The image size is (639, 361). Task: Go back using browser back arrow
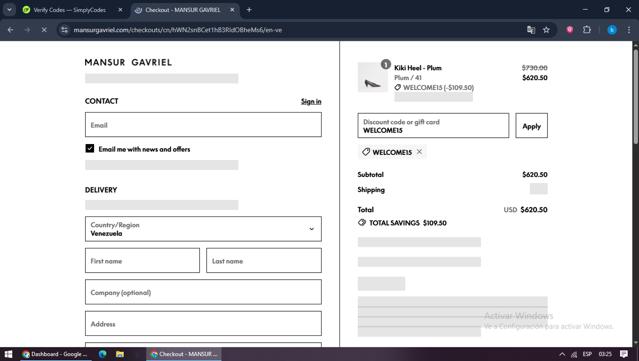[11, 30]
